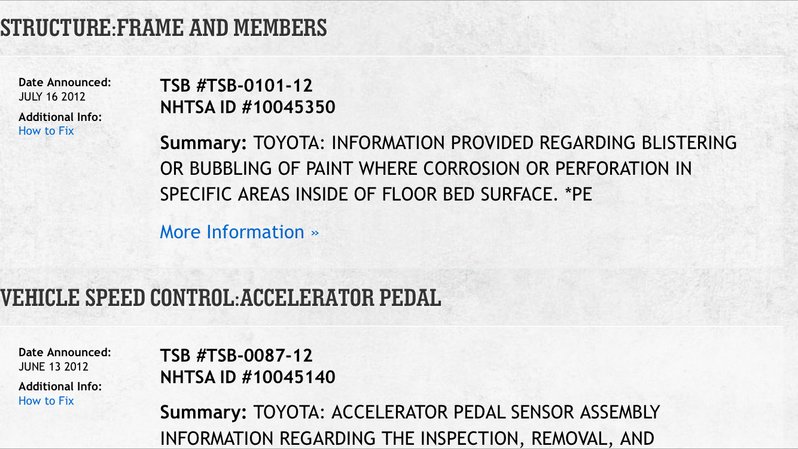The width and height of the screenshot is (798, 449).
Task: Click the JUNE 13 2012 date
Action: (53, 367)
